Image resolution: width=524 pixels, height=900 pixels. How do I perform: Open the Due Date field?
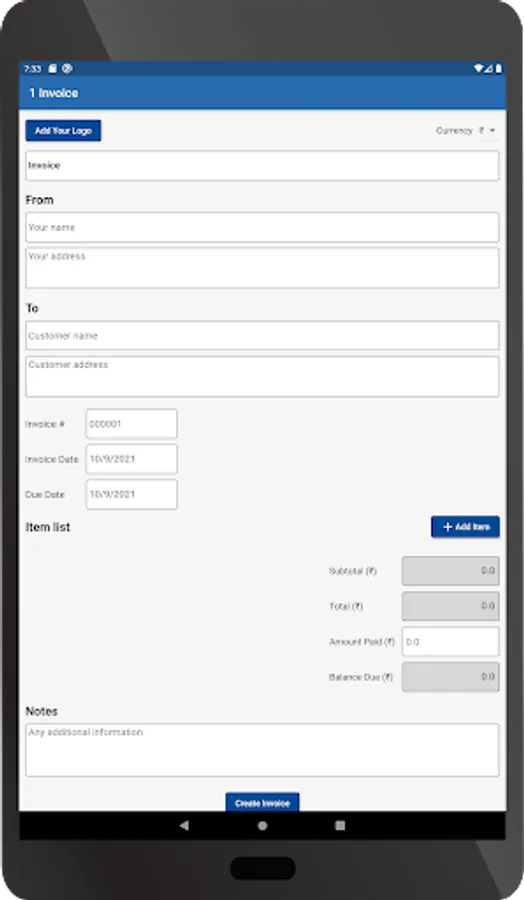(131, 494)
